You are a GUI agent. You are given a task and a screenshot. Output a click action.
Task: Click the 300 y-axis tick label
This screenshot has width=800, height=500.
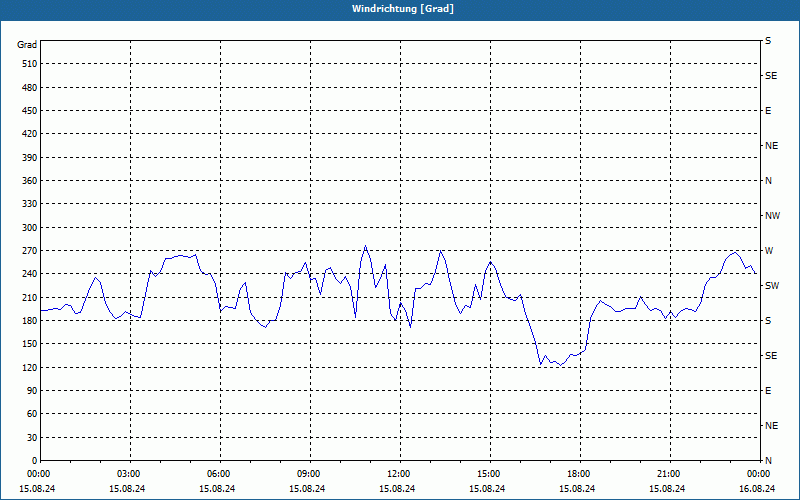[x=30, y=228]
